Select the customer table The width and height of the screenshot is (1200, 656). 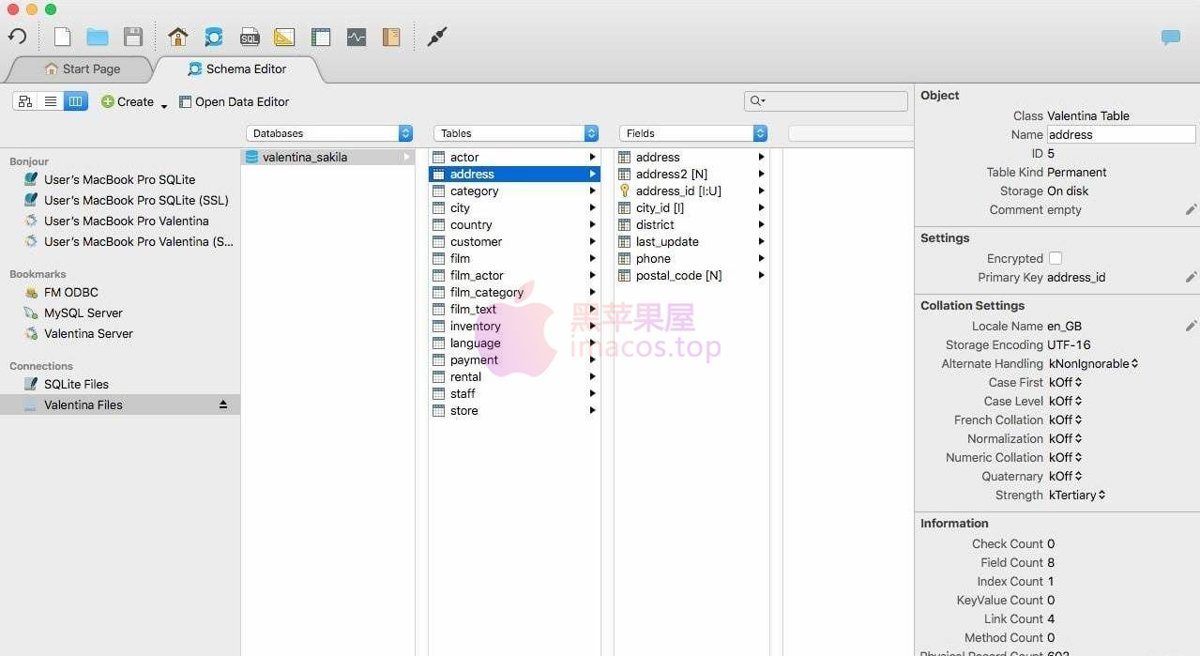click(514, 242)
